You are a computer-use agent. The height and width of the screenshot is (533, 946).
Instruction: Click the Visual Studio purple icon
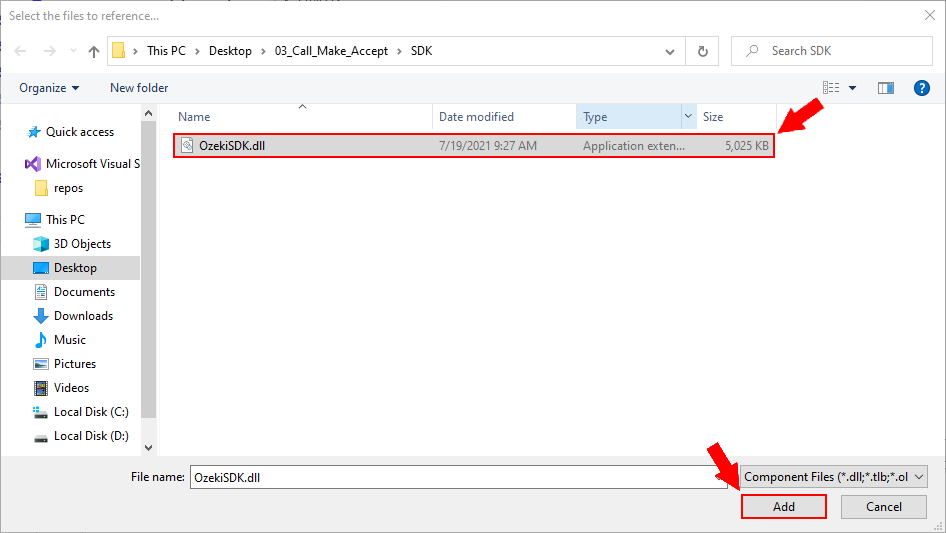33,164
